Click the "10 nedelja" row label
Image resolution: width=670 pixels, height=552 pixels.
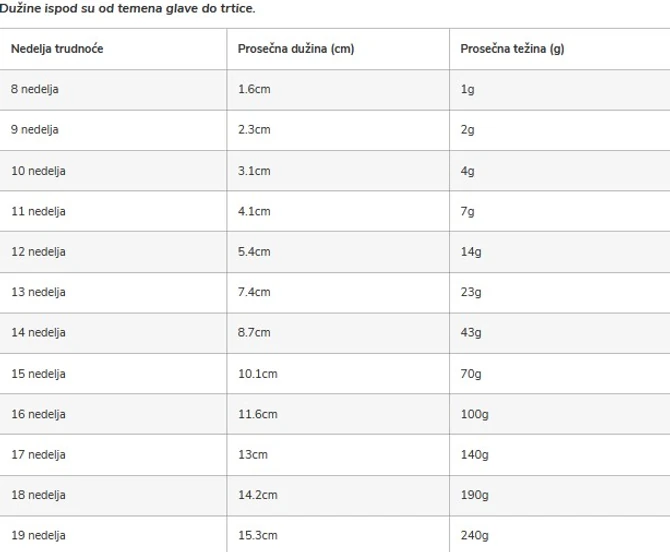click(x=38, y=170)
